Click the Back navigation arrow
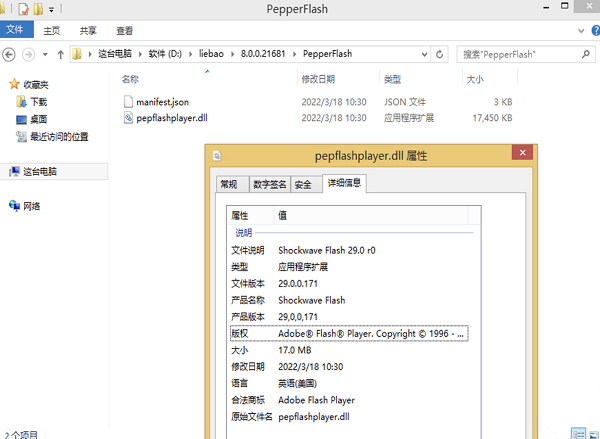600x439 pixels. coord(9,54)
